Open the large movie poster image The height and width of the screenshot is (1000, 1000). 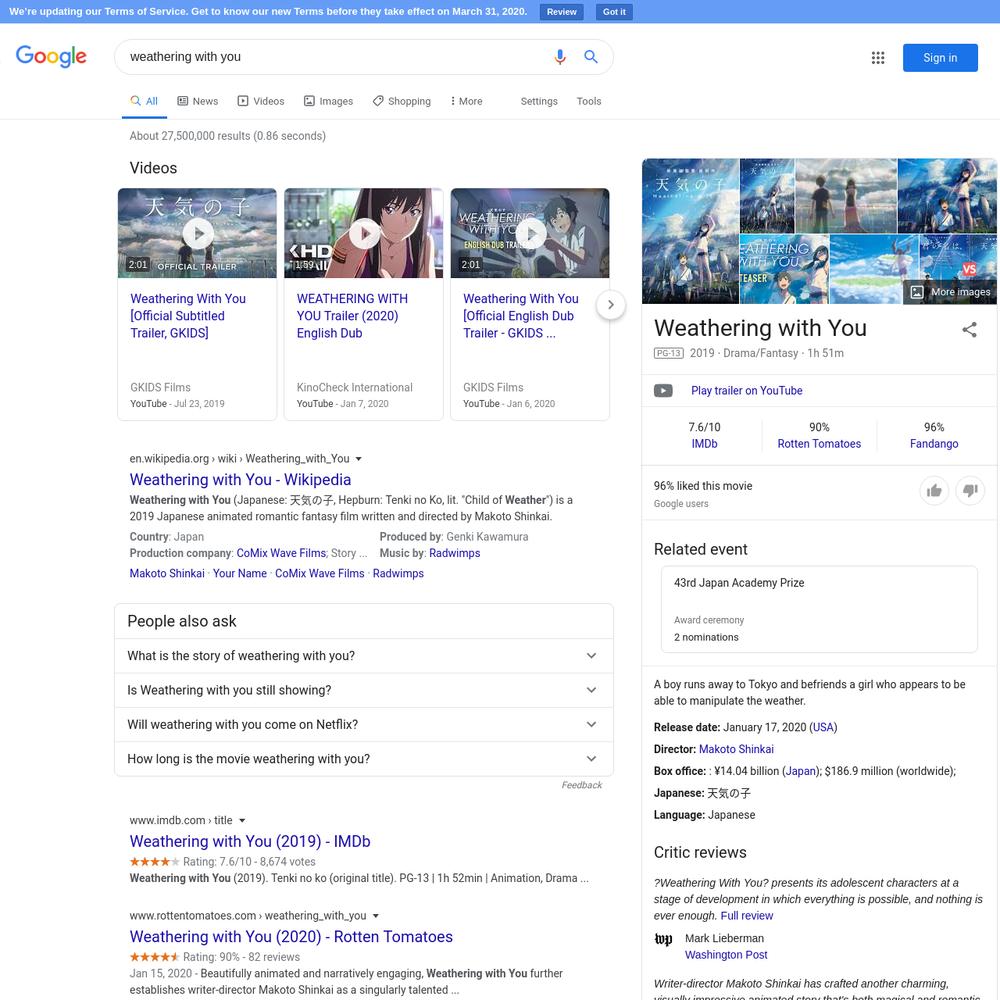point(691,232)
